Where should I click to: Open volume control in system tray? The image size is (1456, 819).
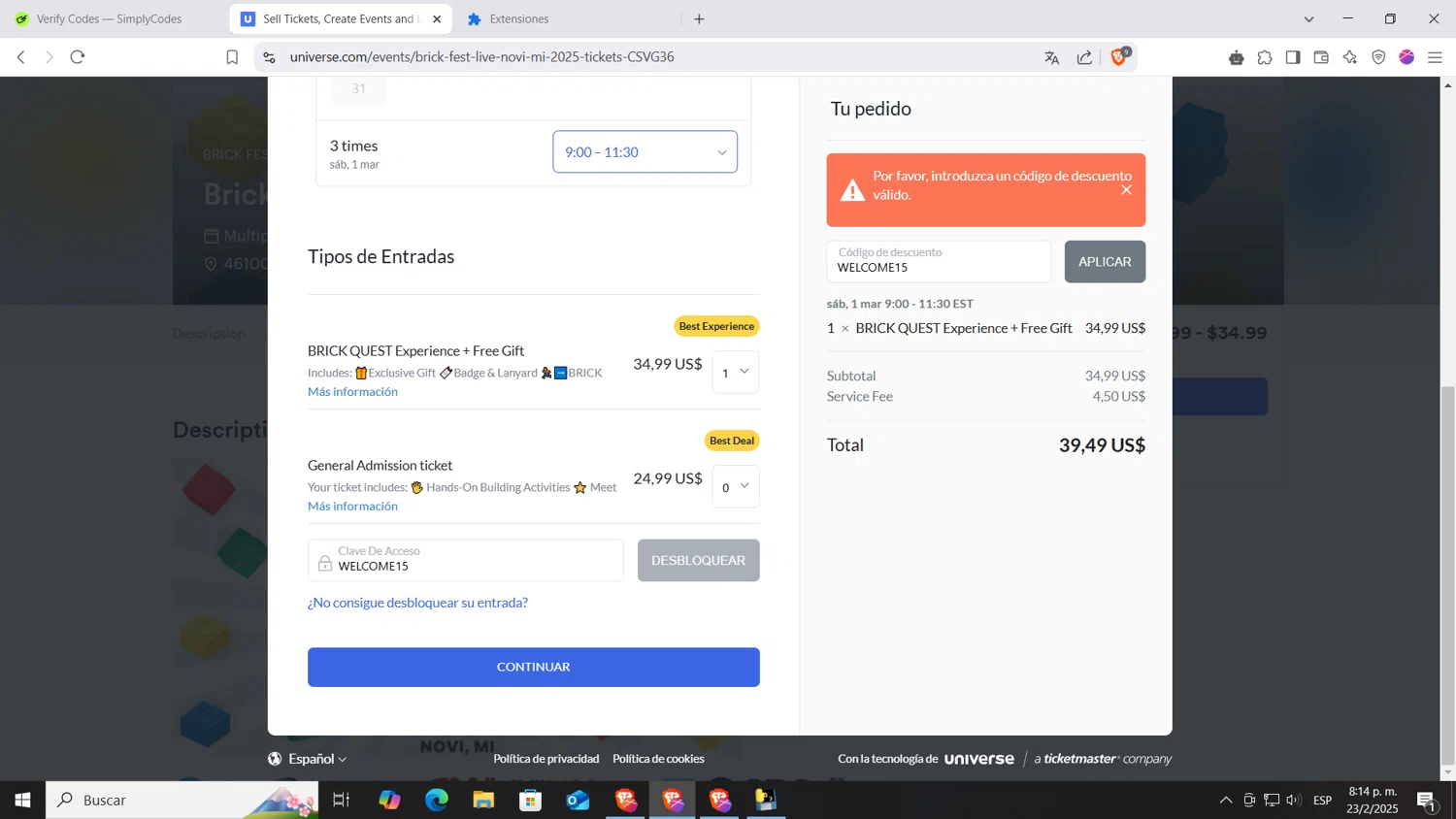pos(1293,800)
